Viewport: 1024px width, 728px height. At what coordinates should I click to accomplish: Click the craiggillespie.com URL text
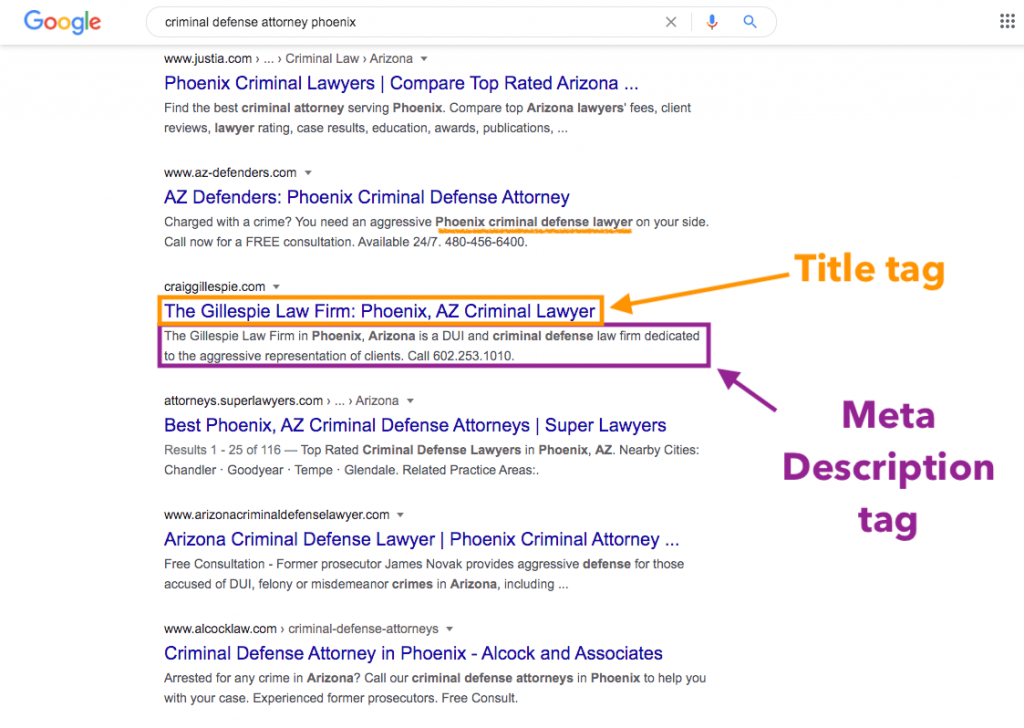[214, 287]
